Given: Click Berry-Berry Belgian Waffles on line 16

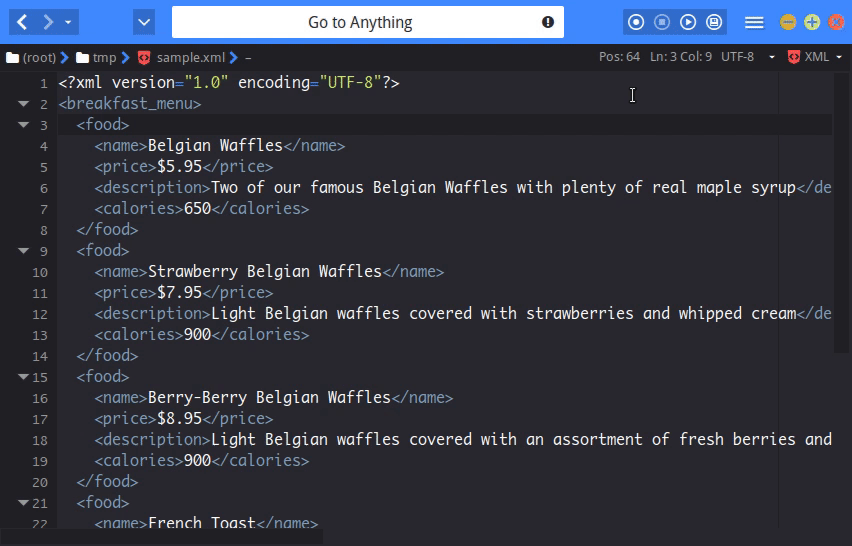Looking at the screenshot, I should pyautogui.click(x=269, y=398).
